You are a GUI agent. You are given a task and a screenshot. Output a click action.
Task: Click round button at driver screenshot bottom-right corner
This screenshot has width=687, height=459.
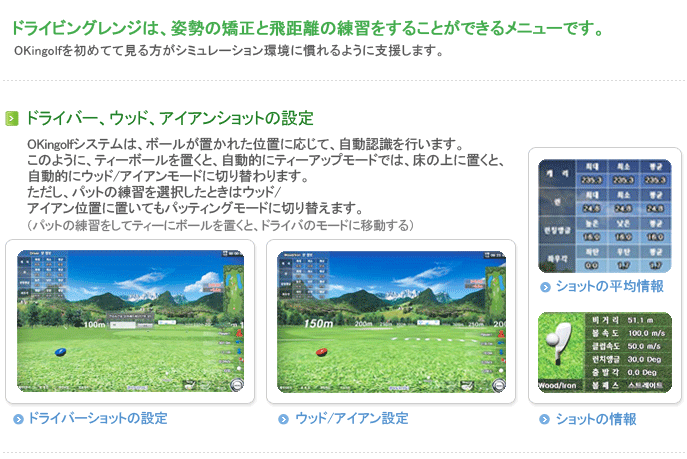237,385
